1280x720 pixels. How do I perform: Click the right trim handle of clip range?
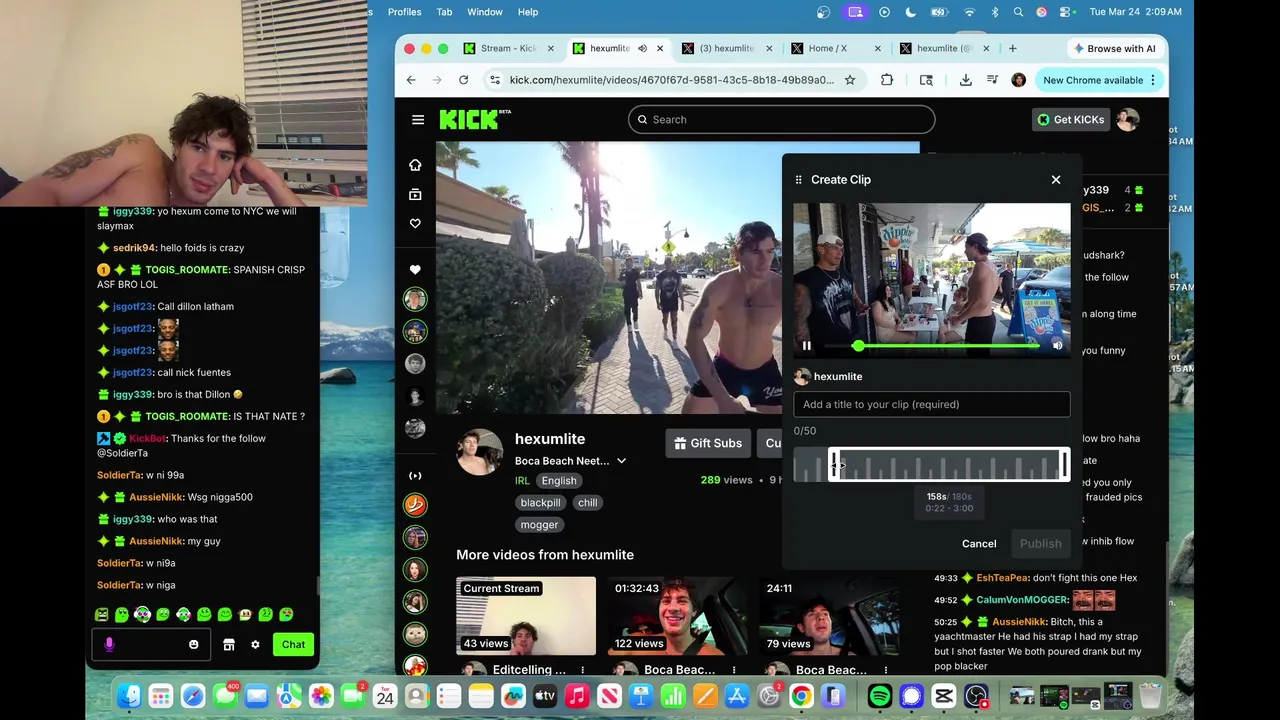(1065, 465)
